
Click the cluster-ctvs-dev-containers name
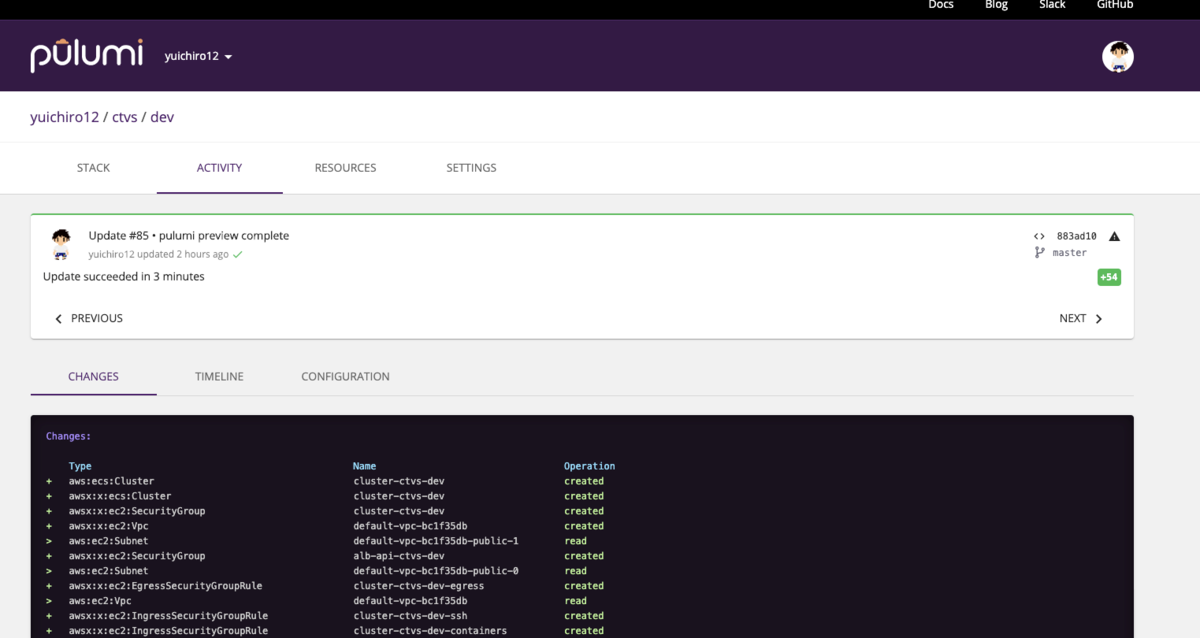coord(430,631)
